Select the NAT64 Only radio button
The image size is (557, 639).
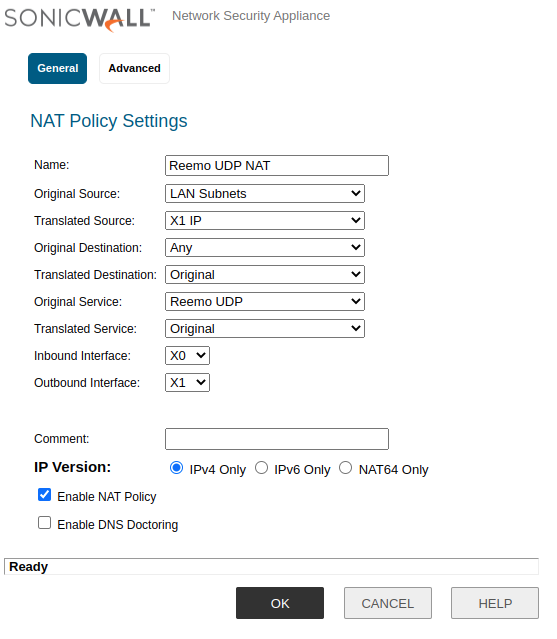pos(346,468)
